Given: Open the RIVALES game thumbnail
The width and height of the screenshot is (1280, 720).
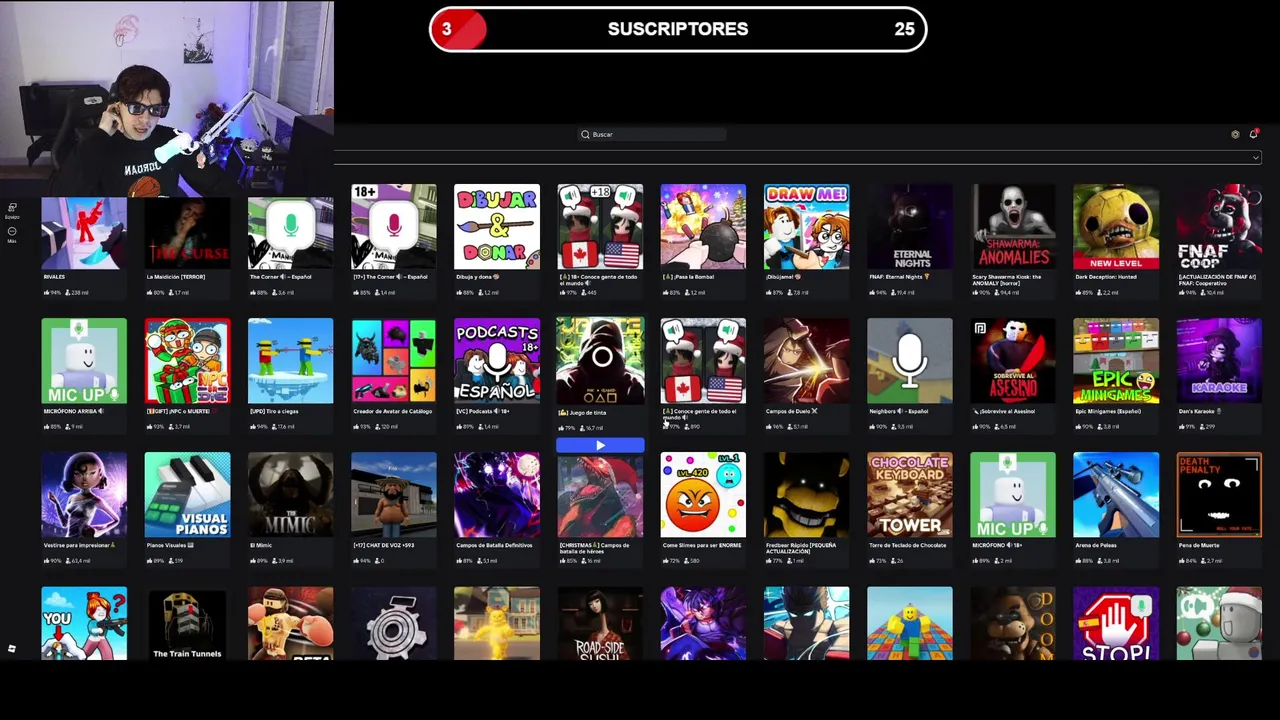Looking at the screenshot, I should coord(84,233).
